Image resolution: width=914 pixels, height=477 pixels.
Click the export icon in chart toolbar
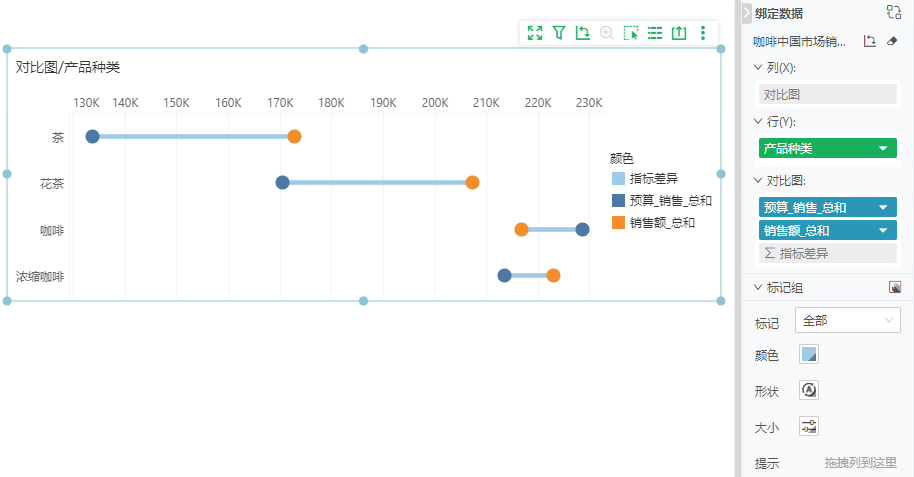pyautogui.click(x=679, y=33)
